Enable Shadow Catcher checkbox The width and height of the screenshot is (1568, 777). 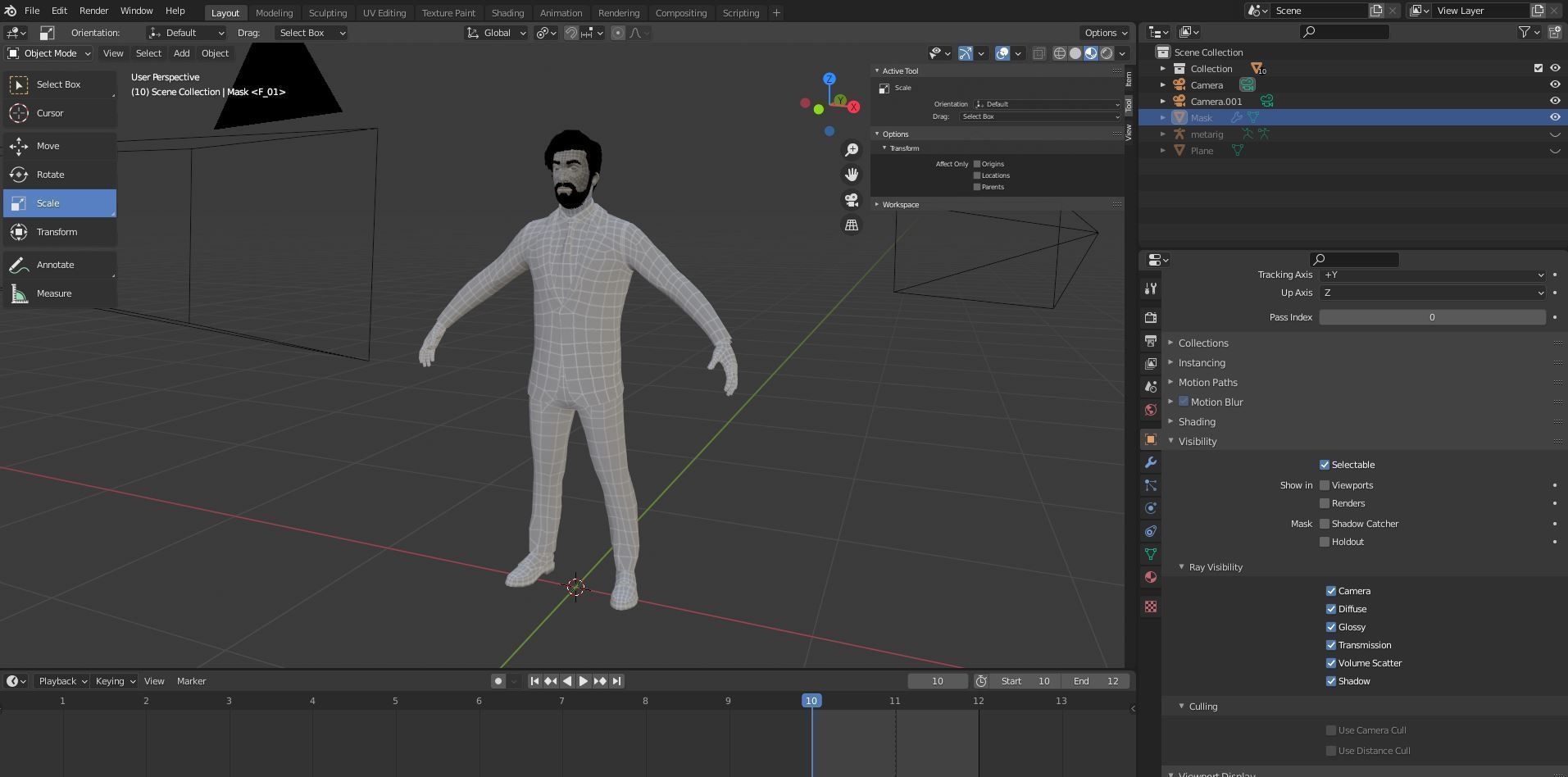[1324, 524]
